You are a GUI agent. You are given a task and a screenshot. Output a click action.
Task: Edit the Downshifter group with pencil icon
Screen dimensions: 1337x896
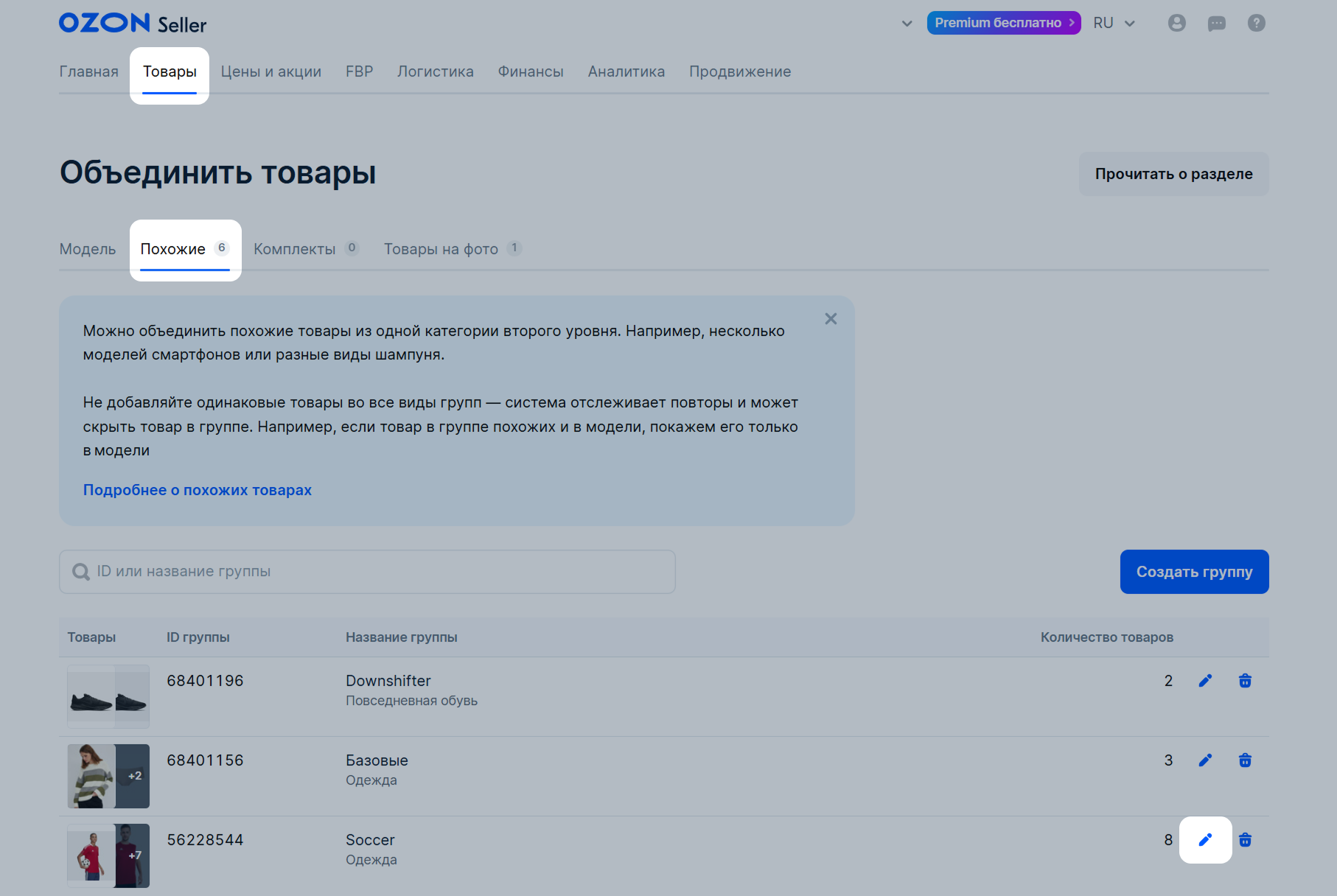[1206, 681]
